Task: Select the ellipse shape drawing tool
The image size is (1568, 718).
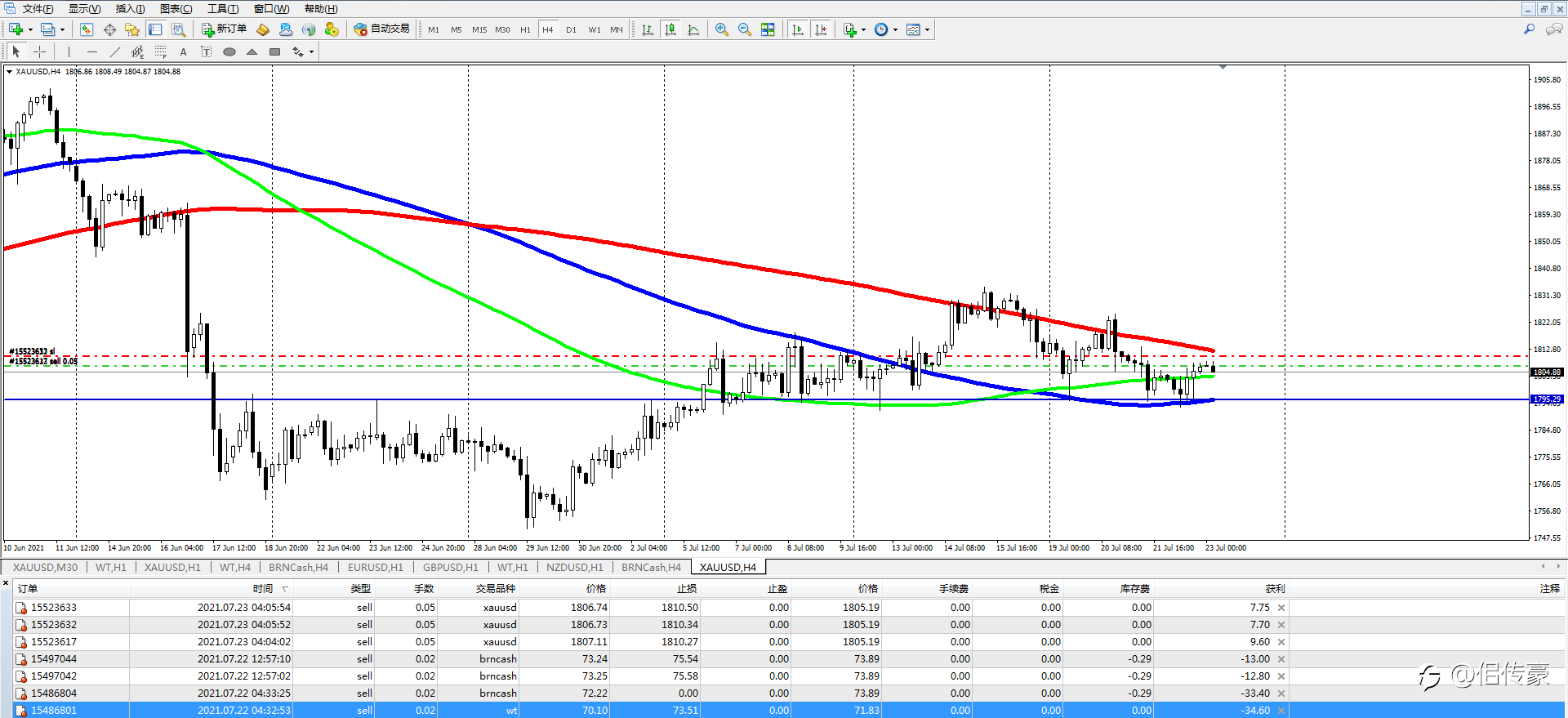Action: click(x=229, y=51)
